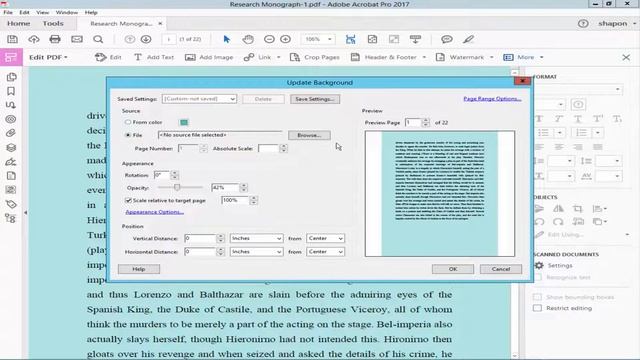Click the add comment speech bubble icon
Image resolution: width=640 pixels, height=360 pixels.
tap(447, 39)
